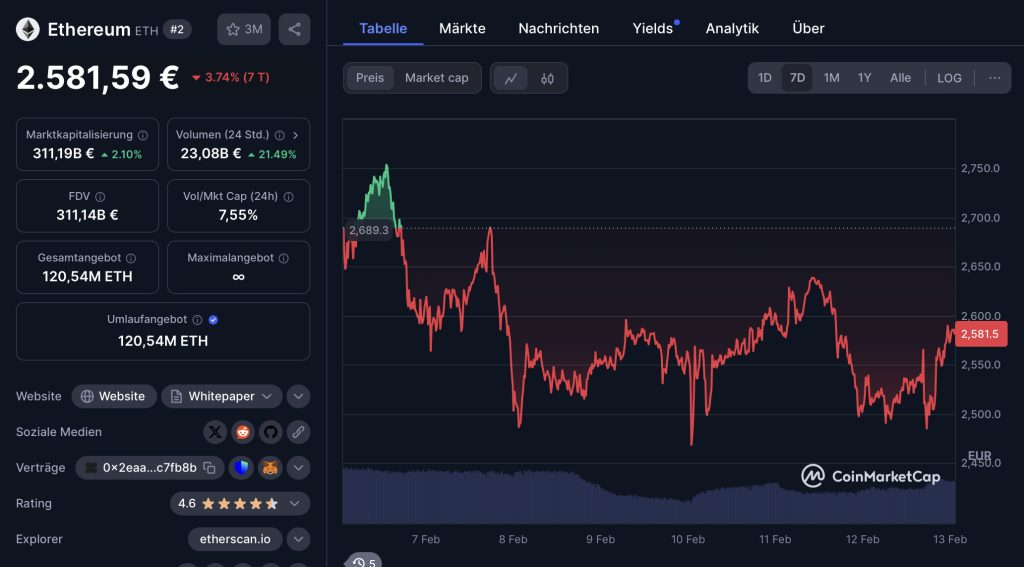This screenshot has width=1024, height=567.
Task: Switch to Yields tab
Action: tap(652, 29)
